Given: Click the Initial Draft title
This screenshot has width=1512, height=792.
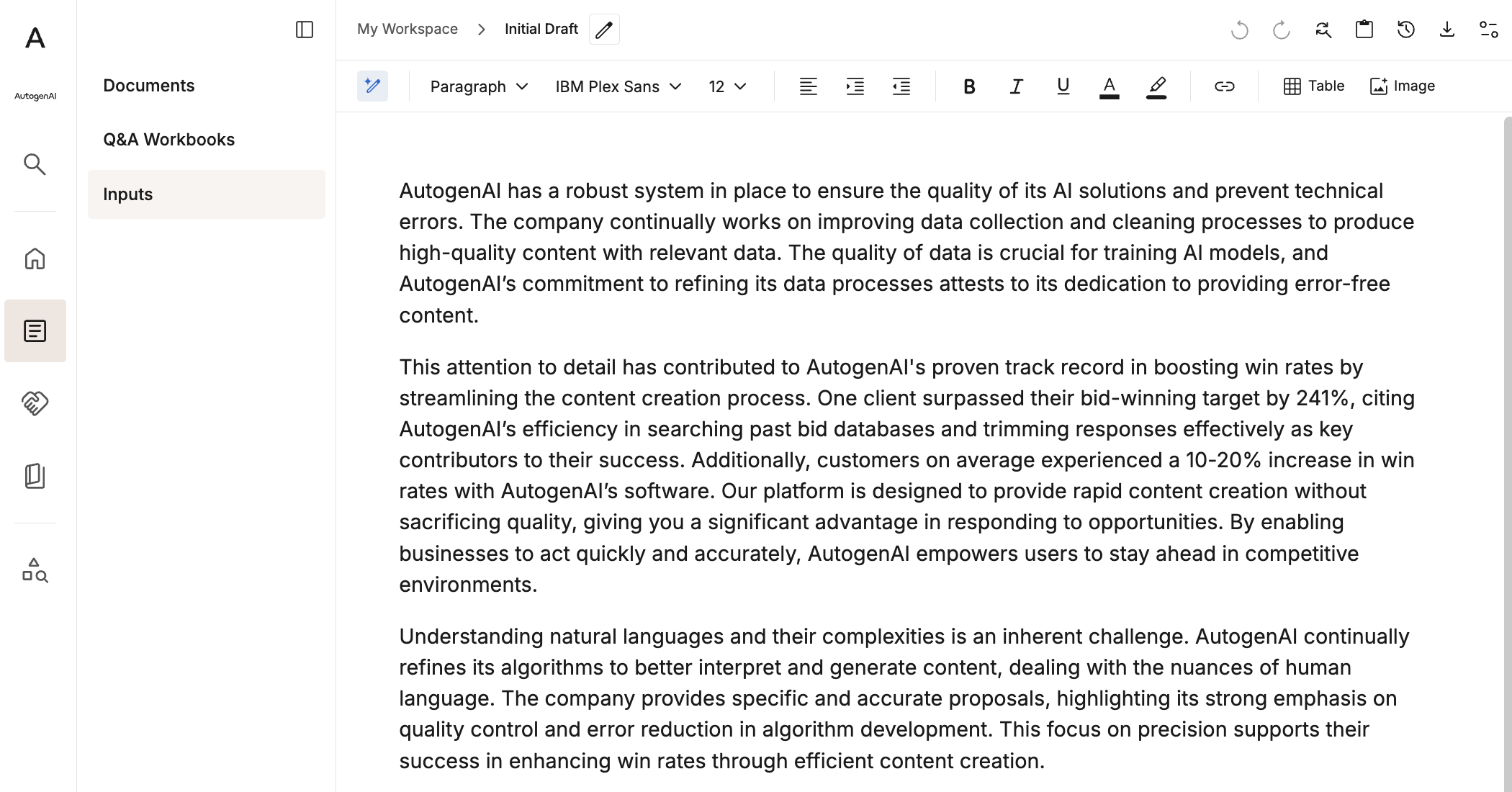Looking at the screenshot, I should (541, 30).
